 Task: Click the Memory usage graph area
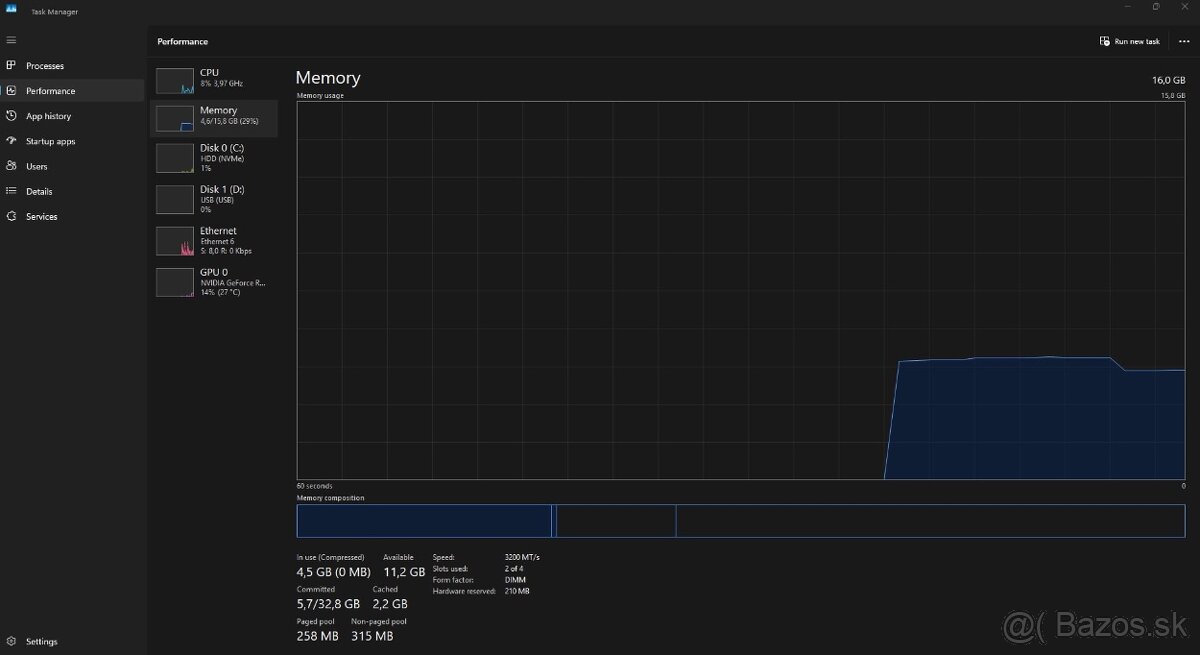pyautogui.click(x=740, y=290)
